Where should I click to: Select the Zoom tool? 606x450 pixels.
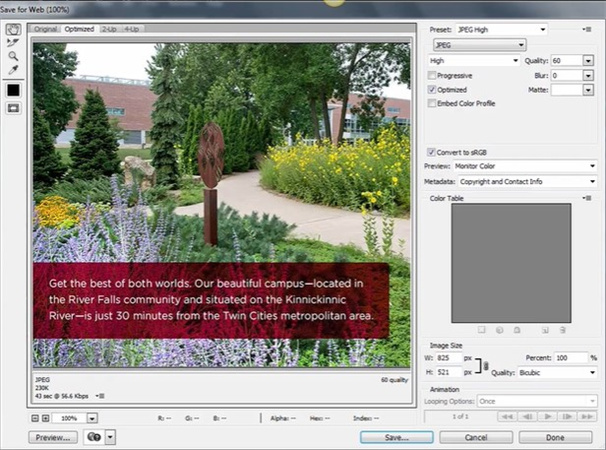coord(13,56)
